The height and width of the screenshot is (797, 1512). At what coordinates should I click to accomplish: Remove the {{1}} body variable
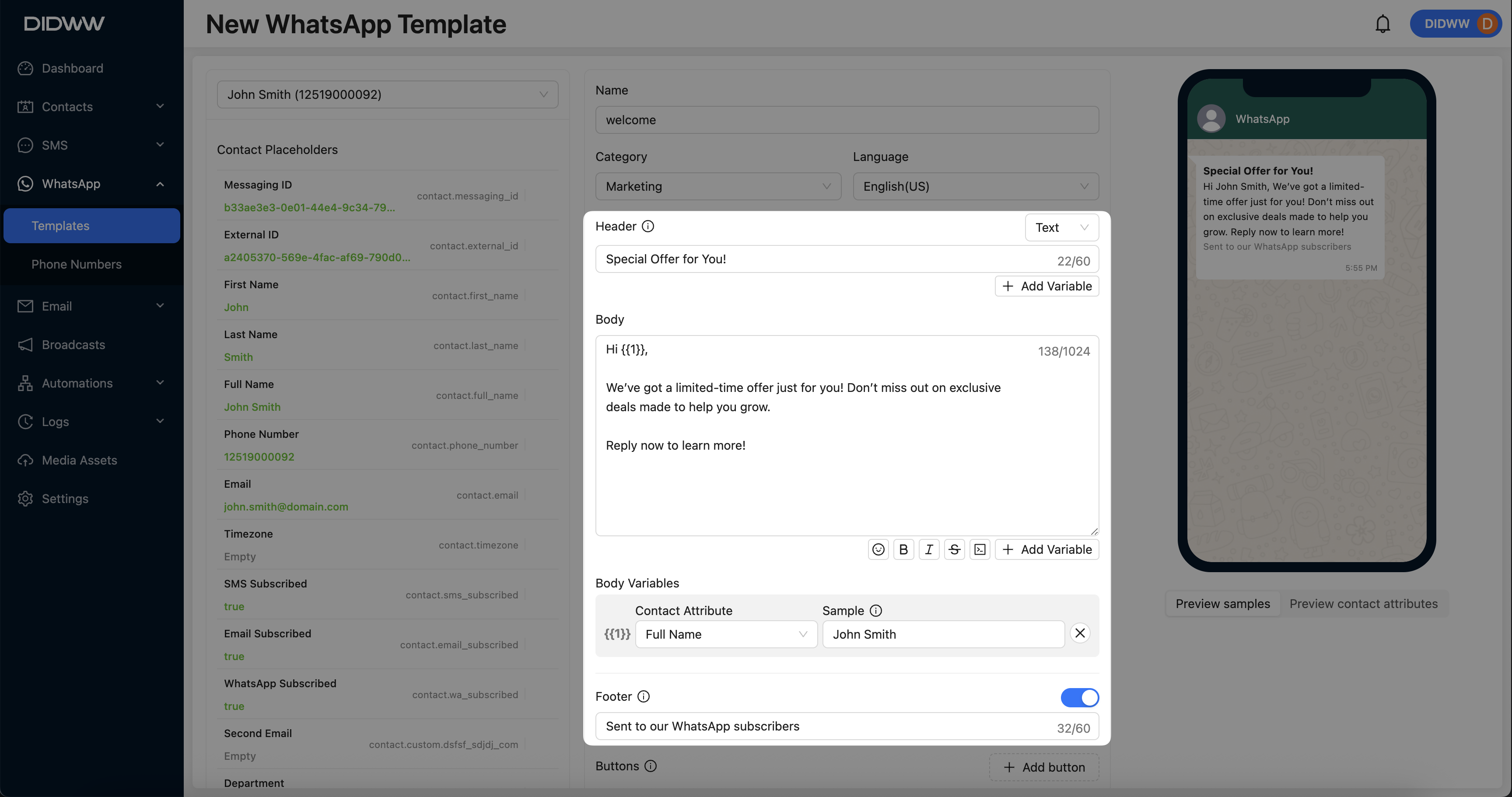1079,633
